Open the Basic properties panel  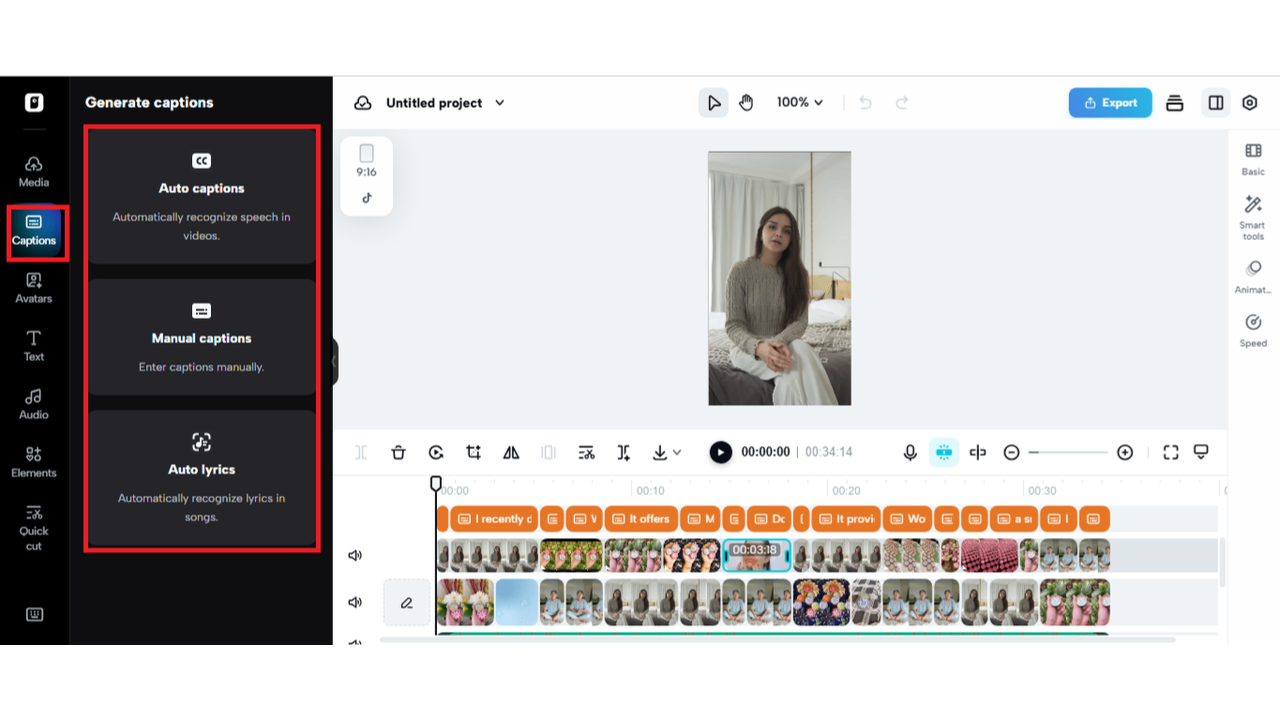[1253, 159]
